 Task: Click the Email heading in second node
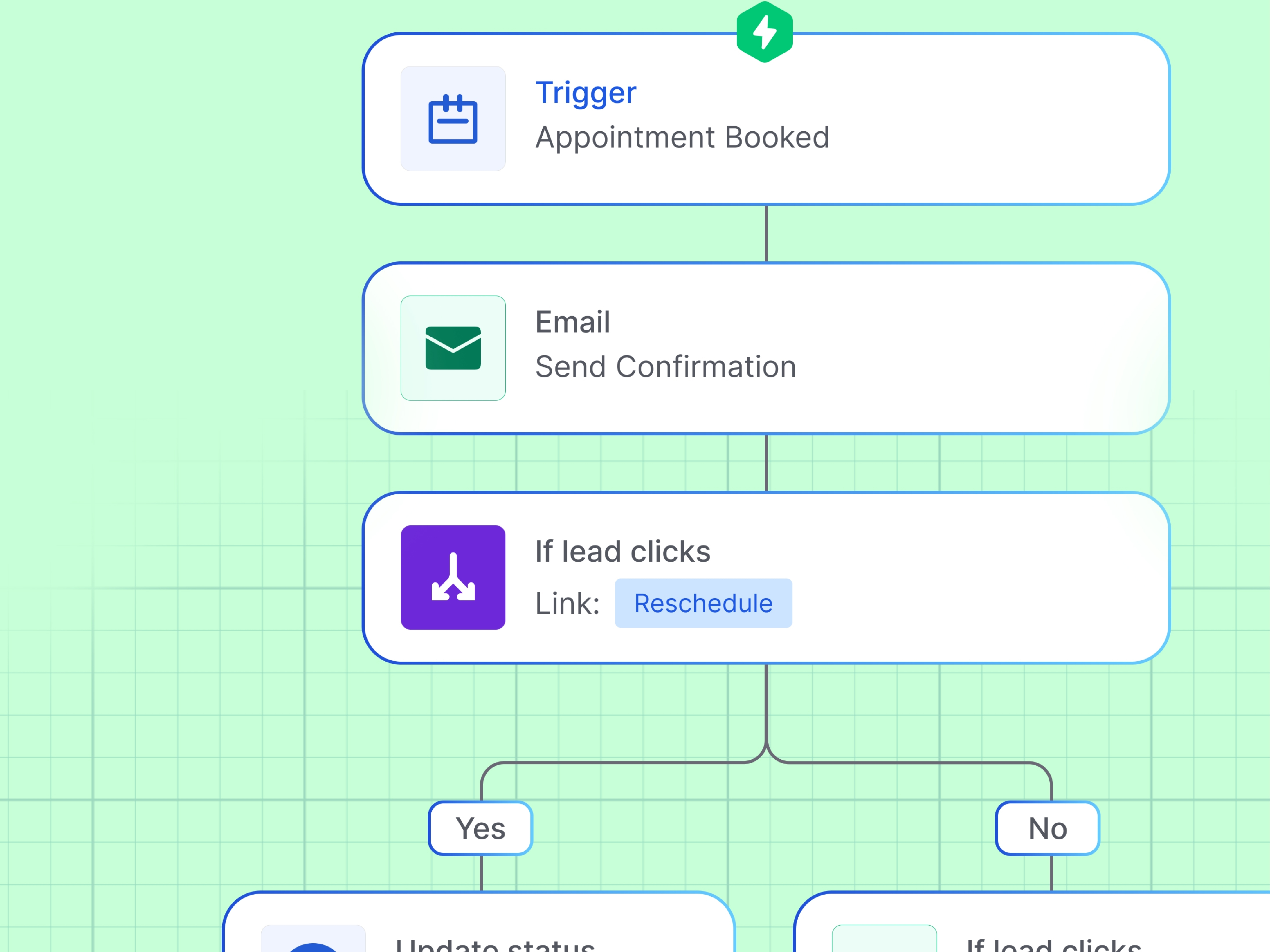(572, 322)
